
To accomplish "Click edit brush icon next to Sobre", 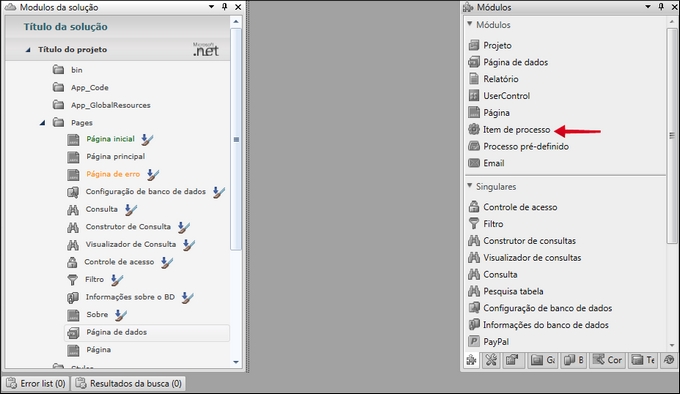I will coord(121,315).
